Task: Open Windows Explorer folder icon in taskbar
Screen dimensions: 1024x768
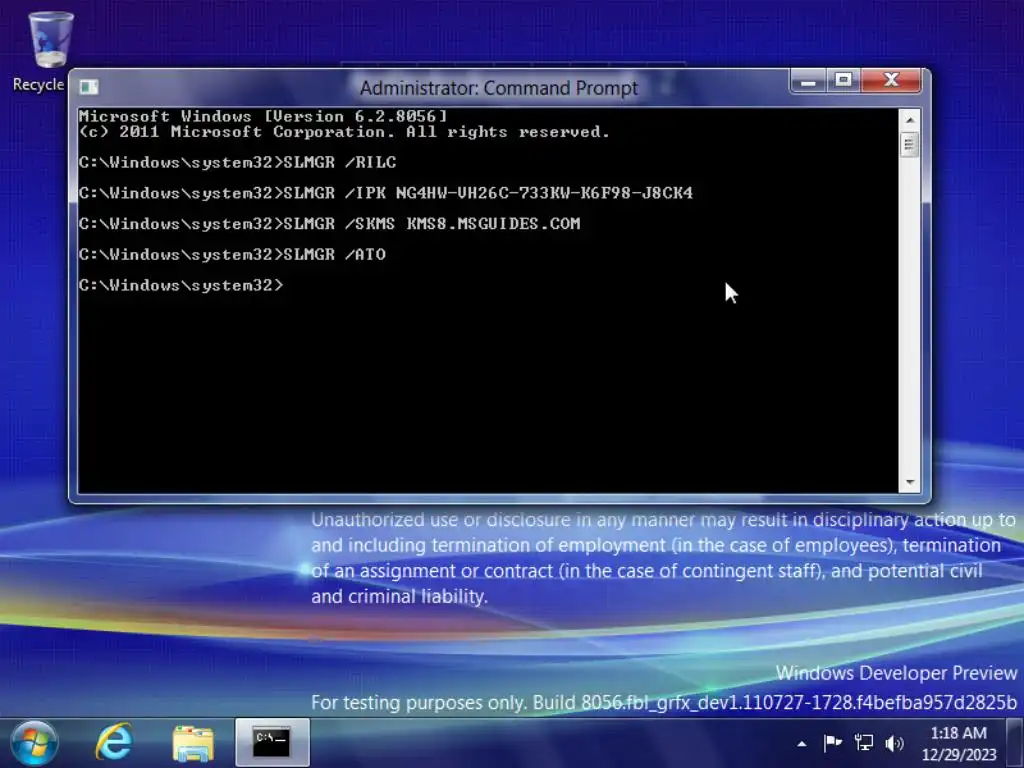Action: pos(193,743)
